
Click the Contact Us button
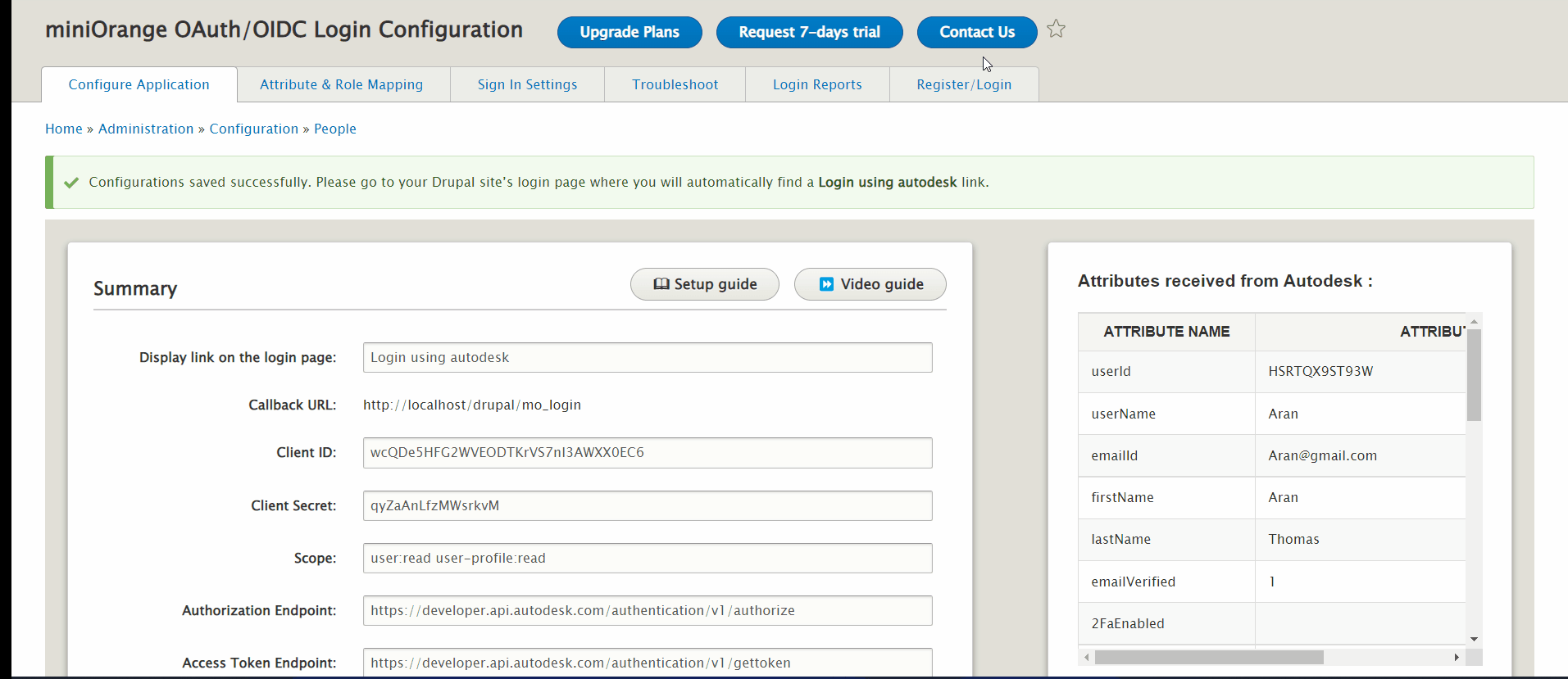(976, 32)
